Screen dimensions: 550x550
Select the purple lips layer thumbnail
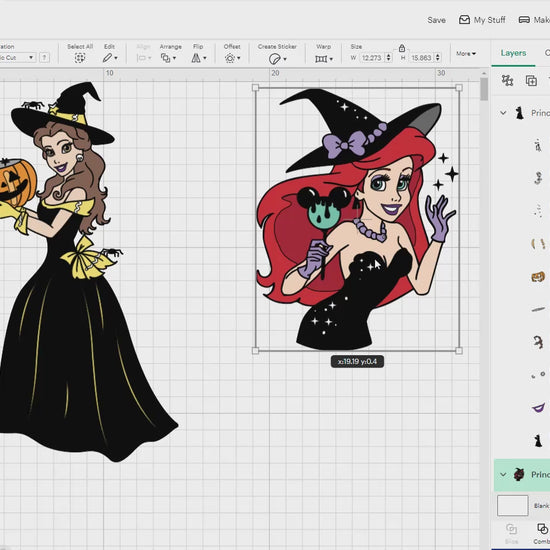(538, 408)
